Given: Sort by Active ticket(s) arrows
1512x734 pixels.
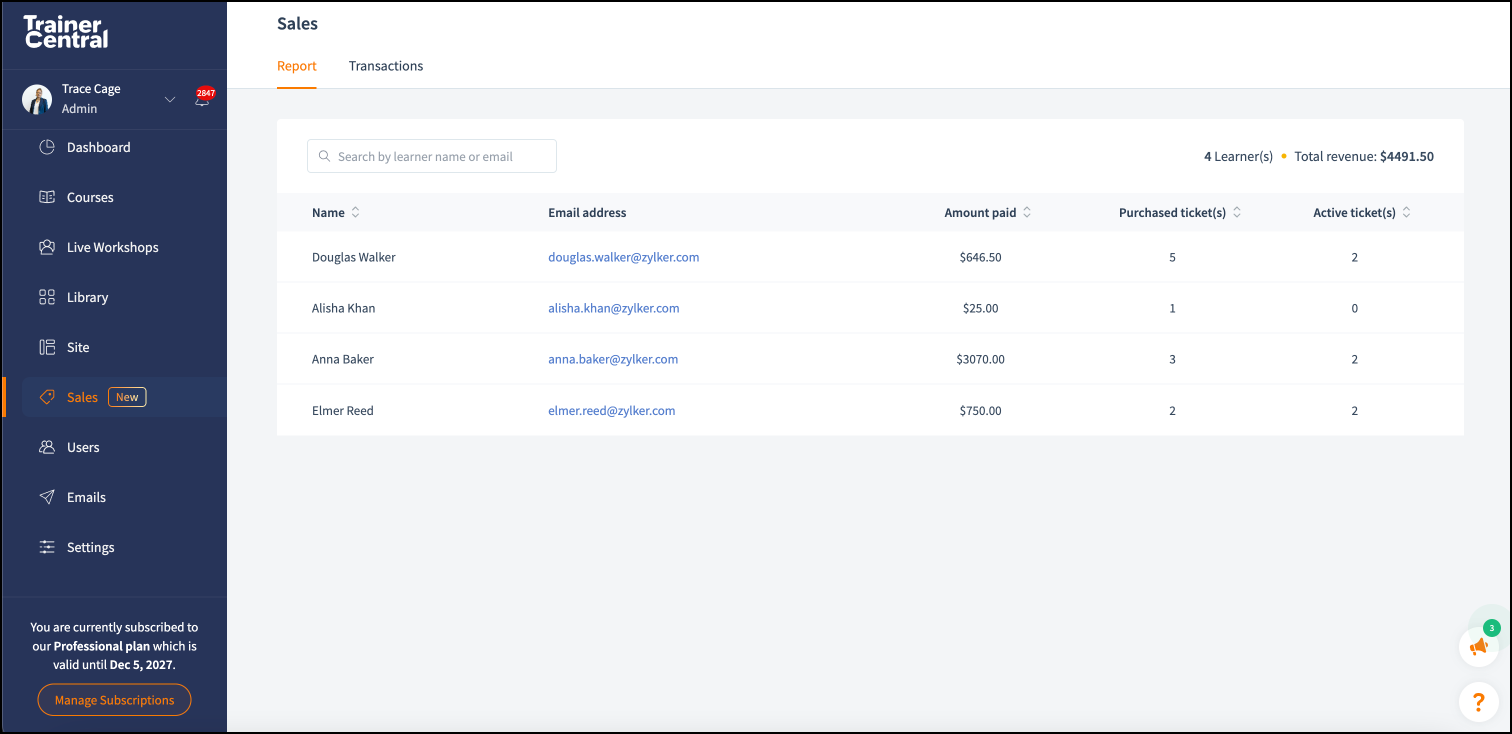Looking at the screenshot, I should [1407, 212].
